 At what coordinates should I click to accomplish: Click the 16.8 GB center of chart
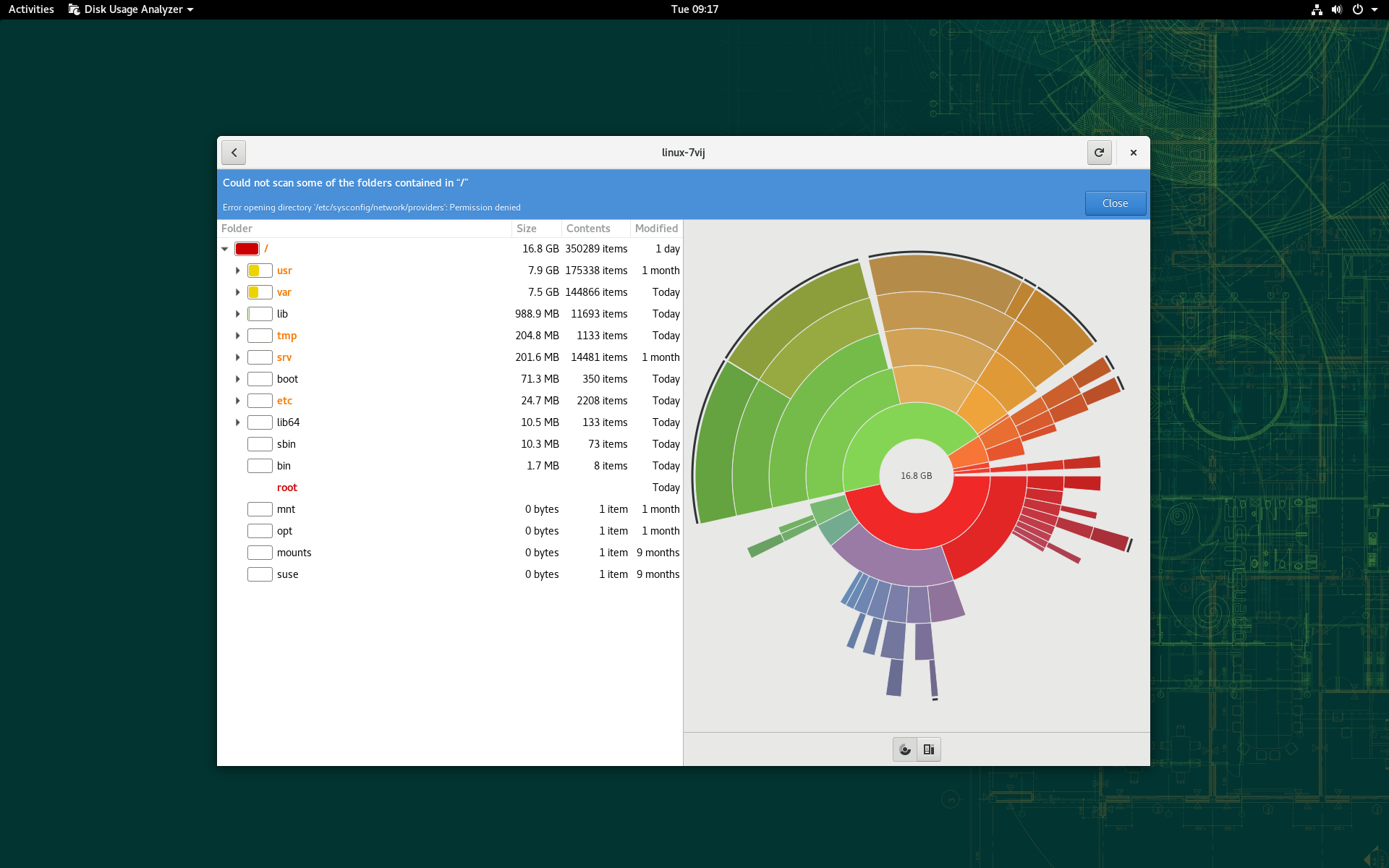coord(916,476)
